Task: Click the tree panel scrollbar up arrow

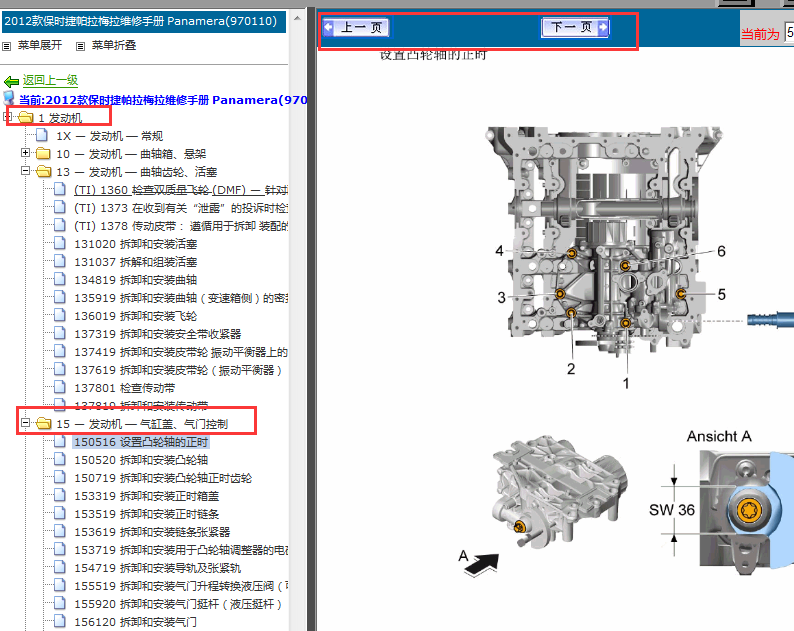Action: [x=297, y=18]
